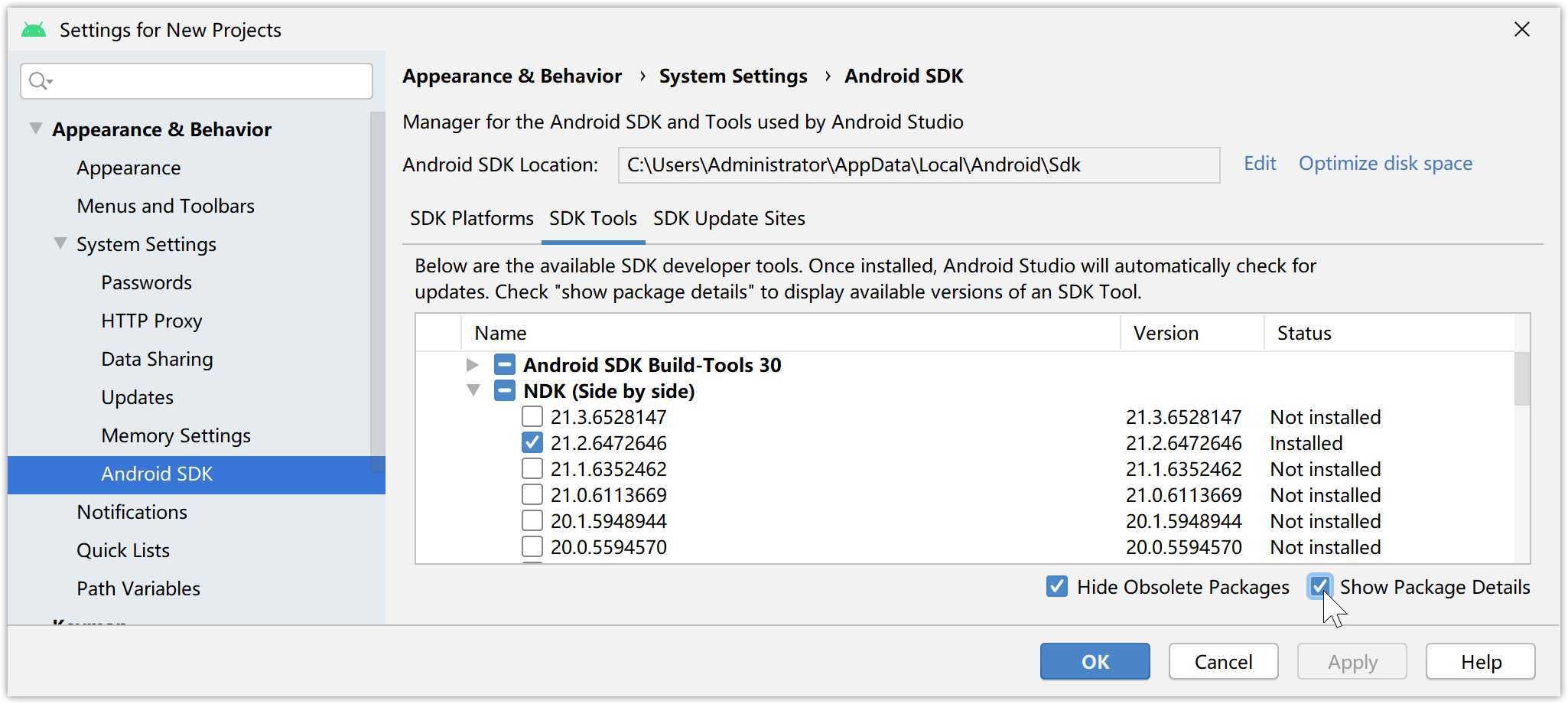Select Quick Lists settings
The image size is (1568, 704).
tap(122, 550)
